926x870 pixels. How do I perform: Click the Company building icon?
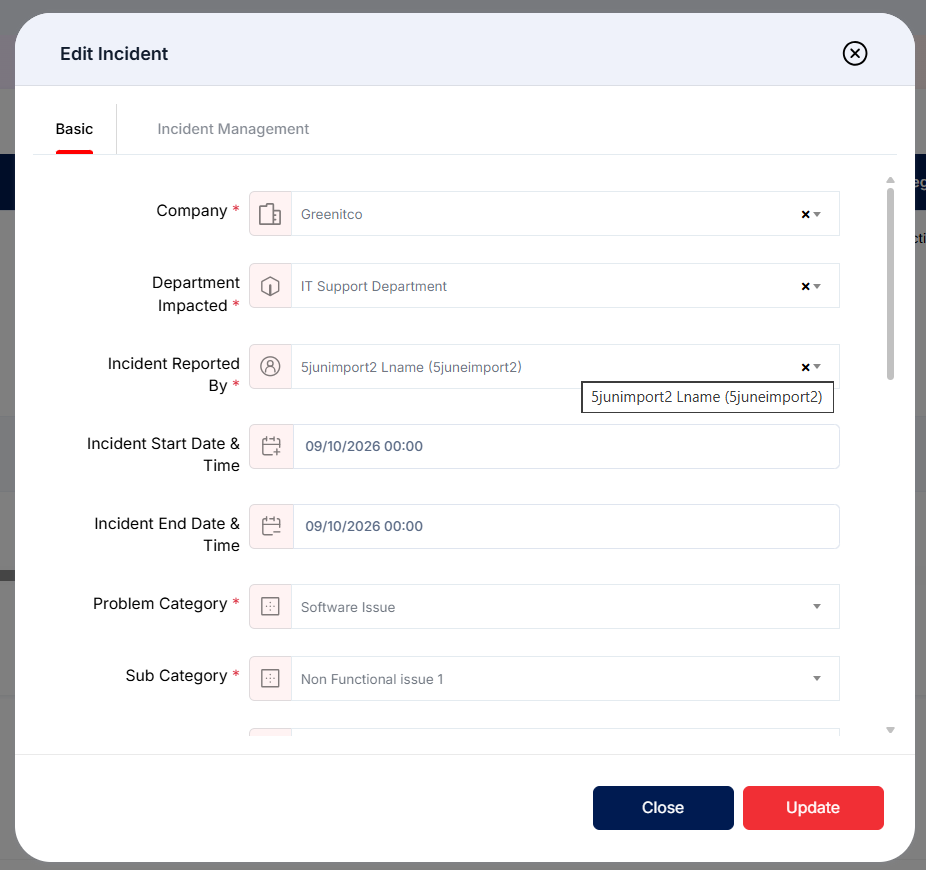[270, 214]
